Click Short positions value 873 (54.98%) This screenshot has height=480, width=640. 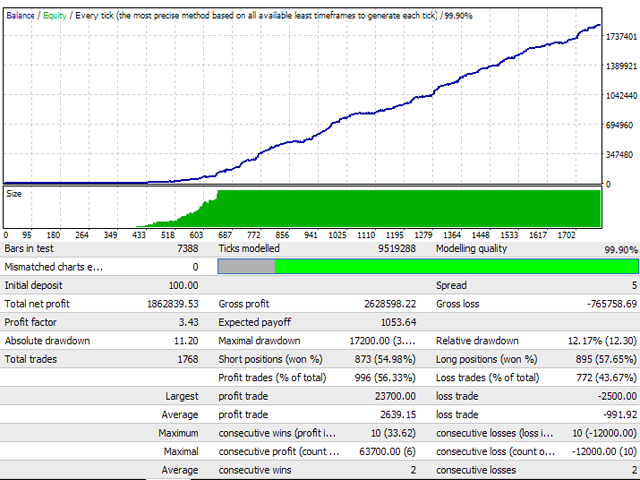coord(385,359)
